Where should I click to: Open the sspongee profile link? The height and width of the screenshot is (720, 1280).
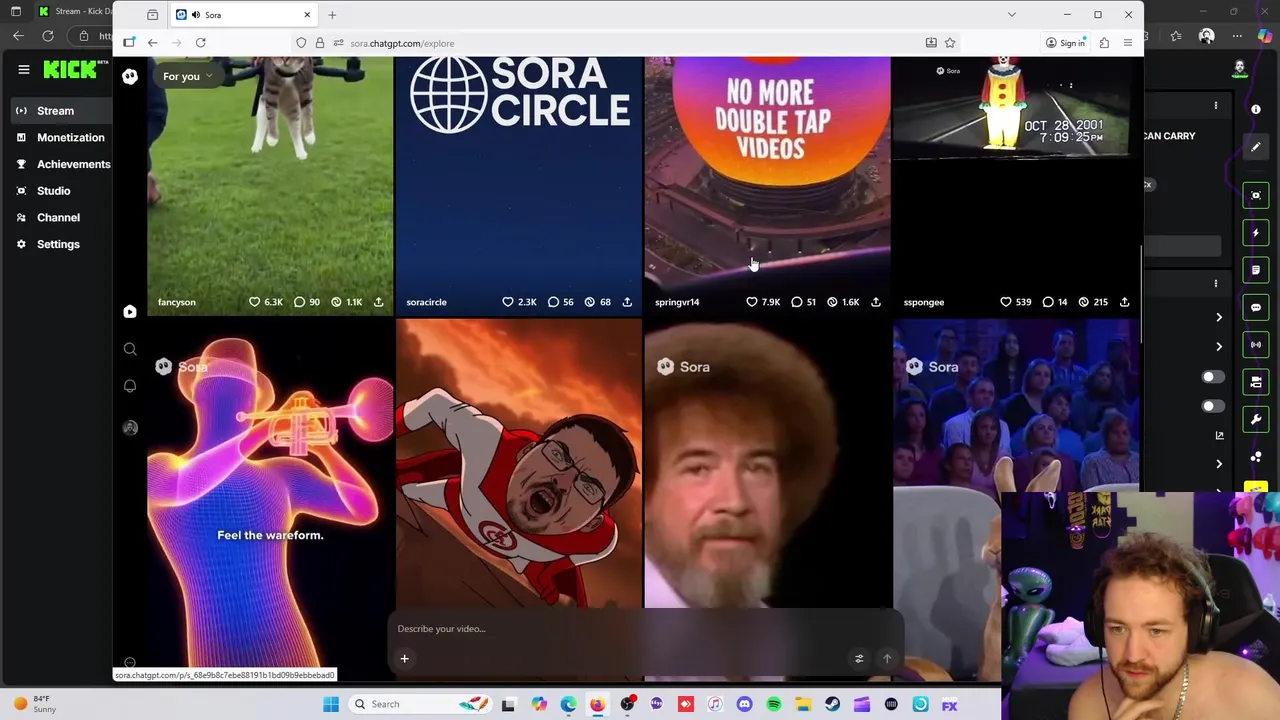pyautogui.click(x=924, y=302)
